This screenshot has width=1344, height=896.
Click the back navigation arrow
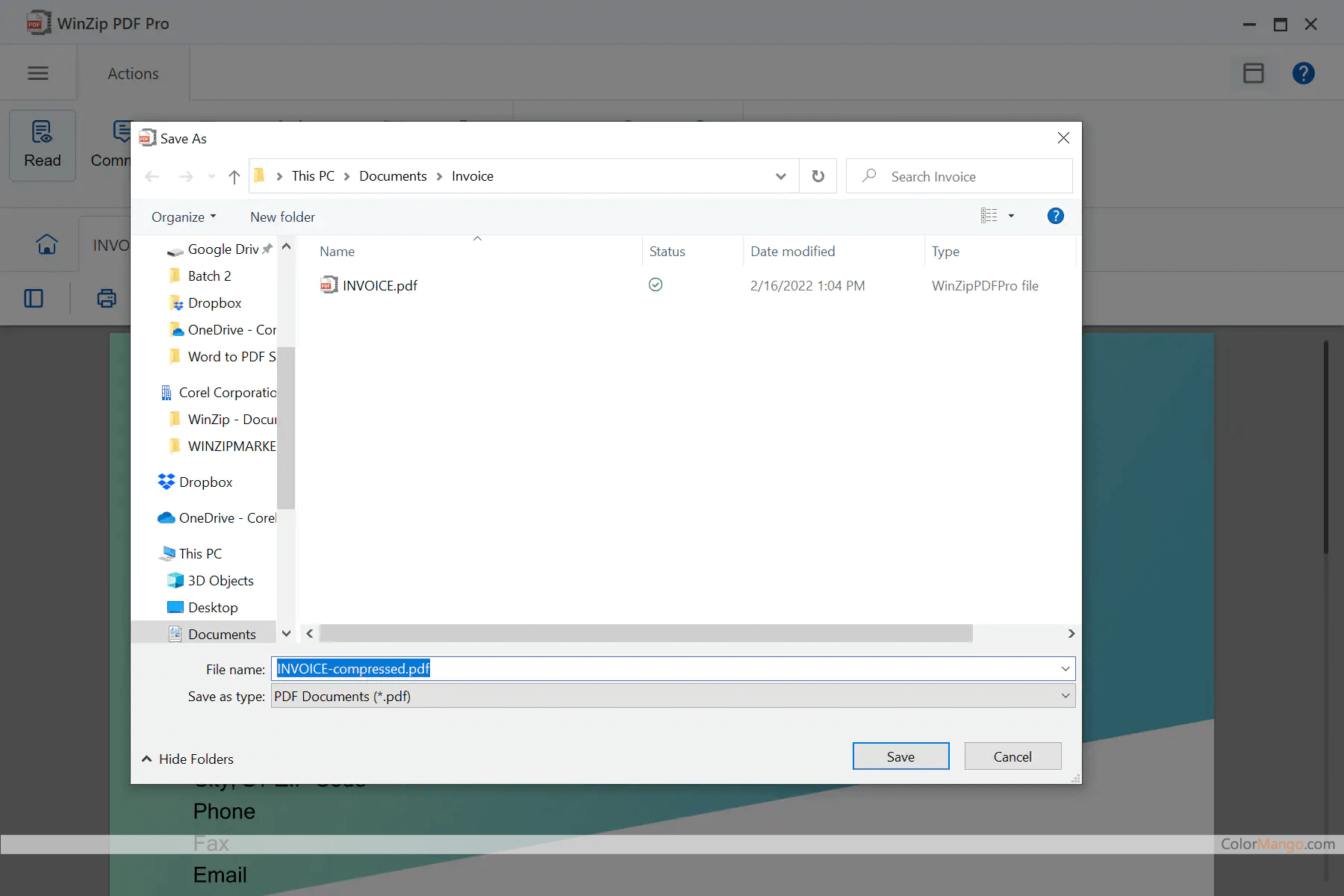(x=153, y=176)
